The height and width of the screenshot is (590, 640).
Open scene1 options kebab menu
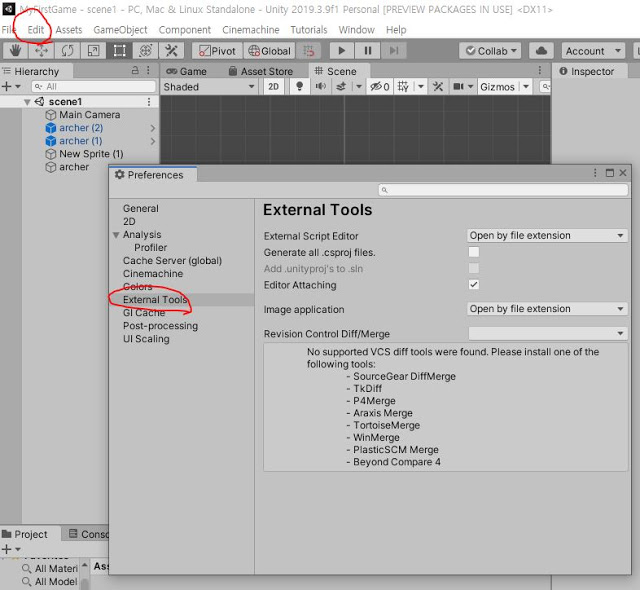click(x=149, y=102)
